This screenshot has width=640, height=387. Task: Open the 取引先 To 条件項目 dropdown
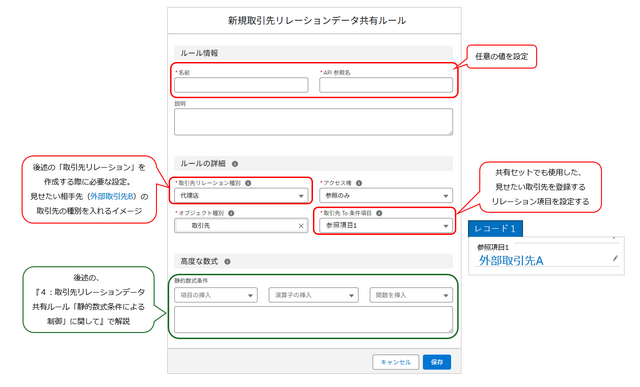386,225
